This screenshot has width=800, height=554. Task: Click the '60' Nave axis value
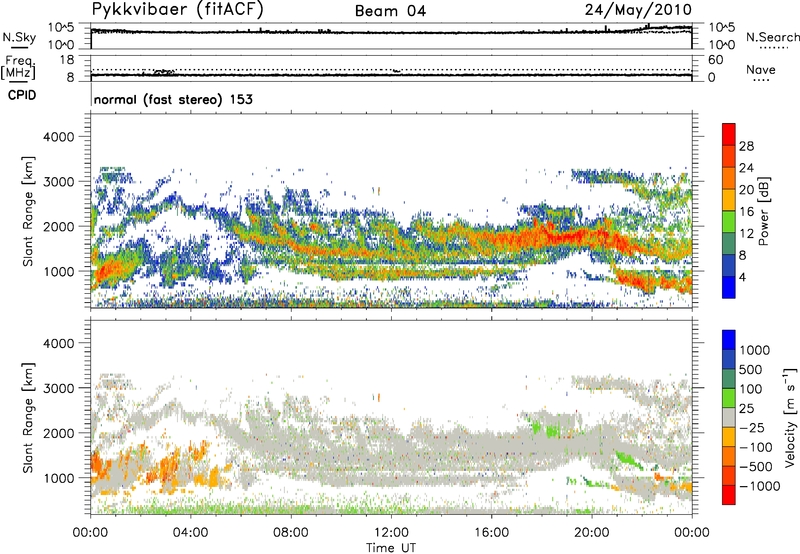[x=716, y=60]
